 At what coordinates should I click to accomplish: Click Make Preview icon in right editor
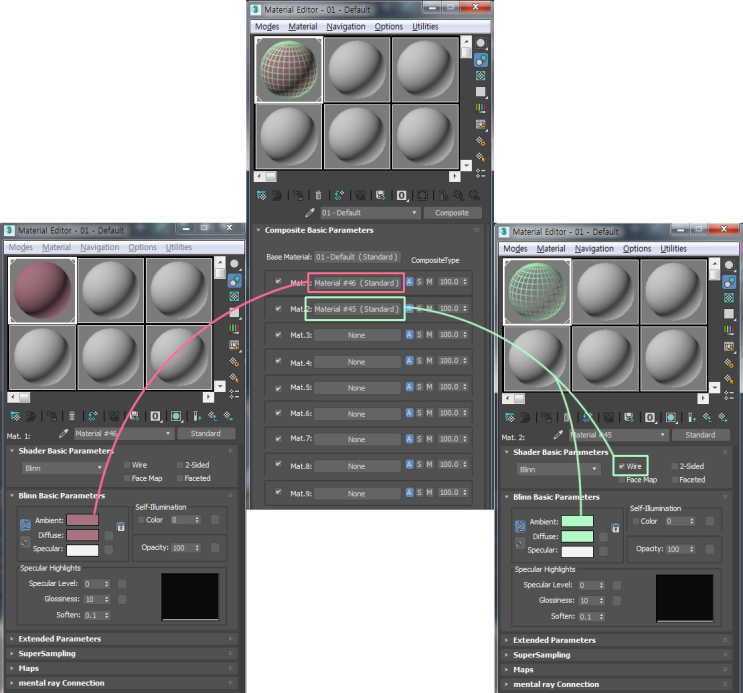click(x=729, y=347)
